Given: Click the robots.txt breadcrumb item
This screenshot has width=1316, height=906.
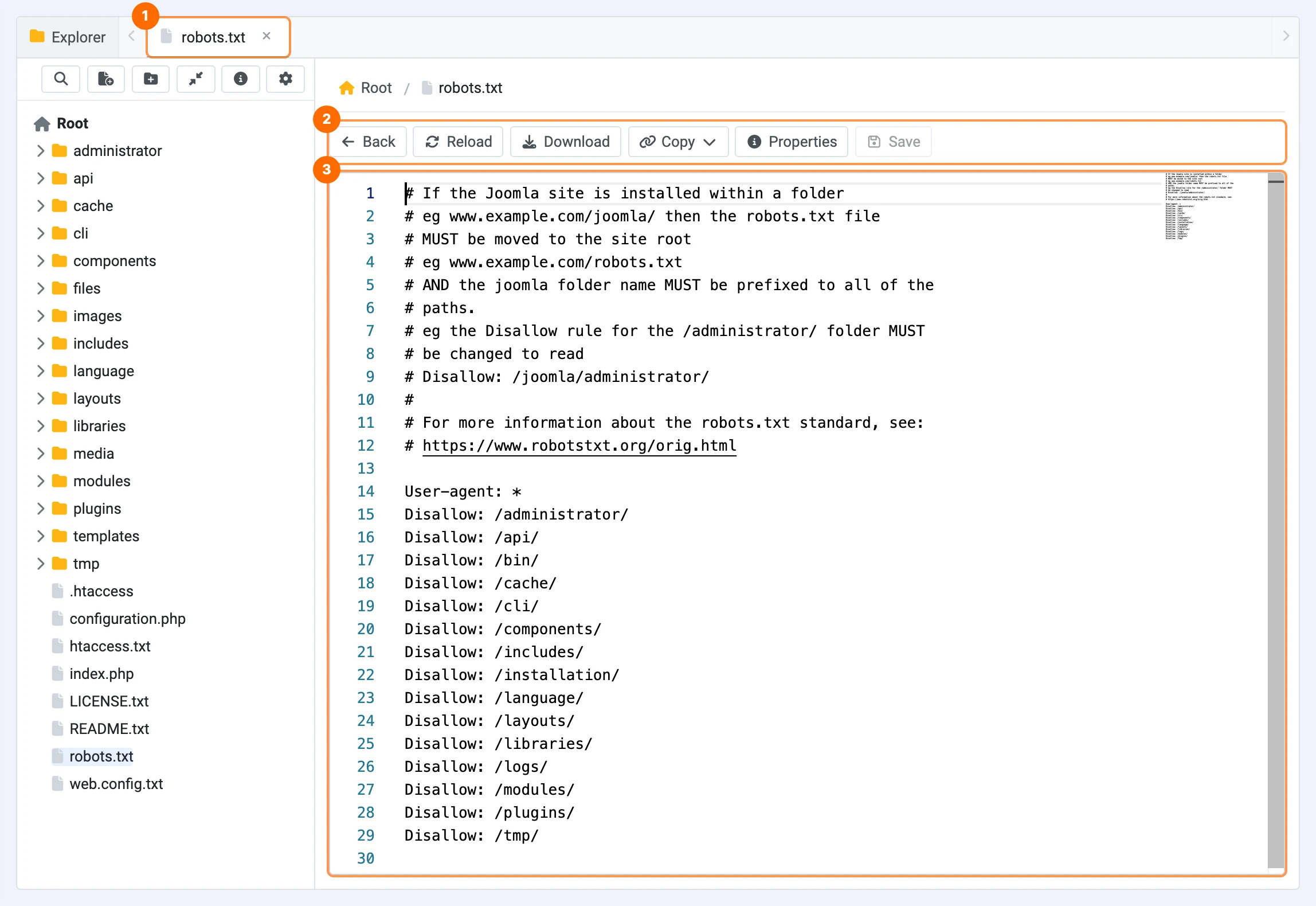Looking at the screenshot, I should pos(462,88).
